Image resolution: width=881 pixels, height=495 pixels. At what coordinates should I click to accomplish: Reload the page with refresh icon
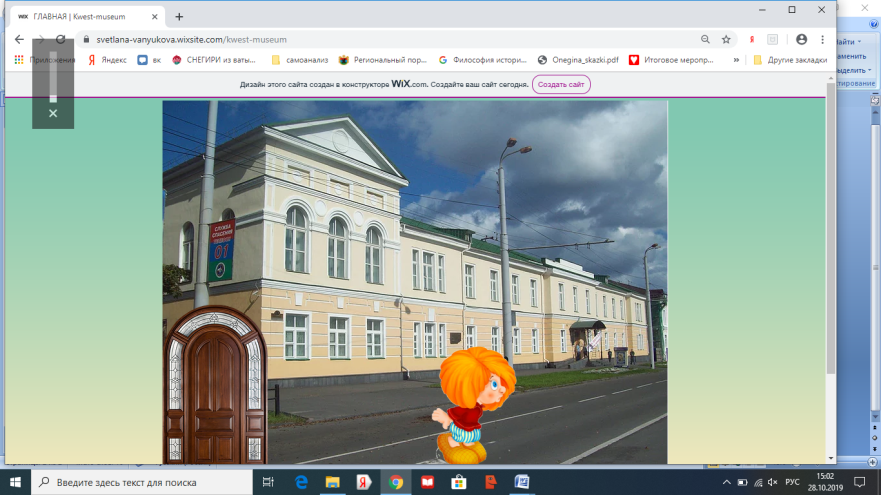(60, 39)
